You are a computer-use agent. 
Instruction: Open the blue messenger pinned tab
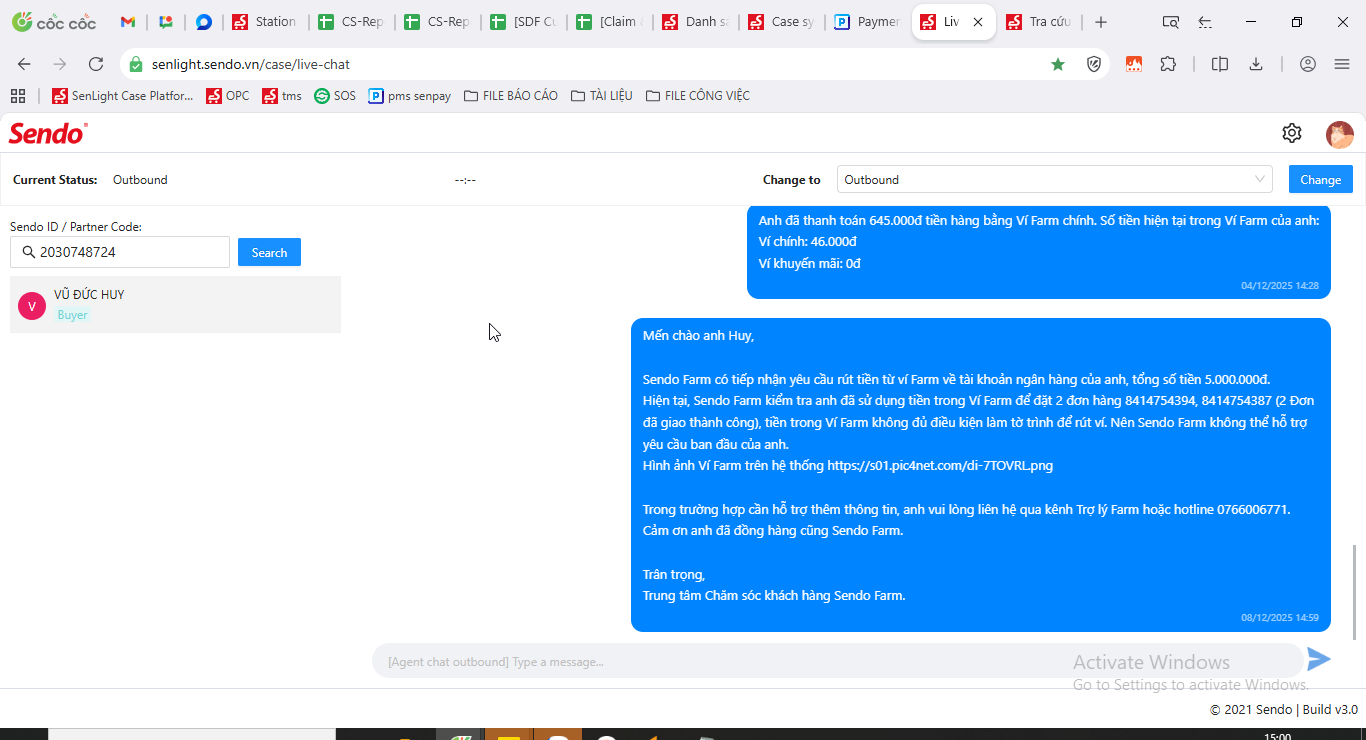point(204,22)
